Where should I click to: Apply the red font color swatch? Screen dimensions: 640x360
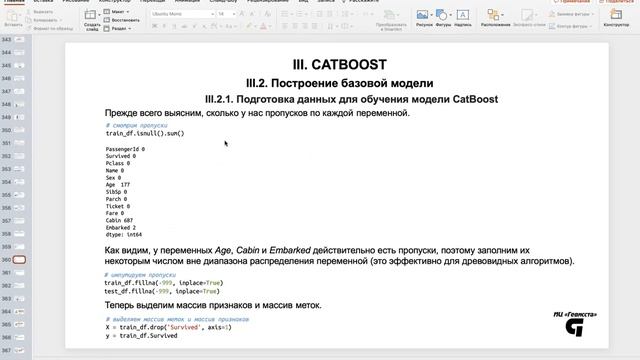point(264,27)
